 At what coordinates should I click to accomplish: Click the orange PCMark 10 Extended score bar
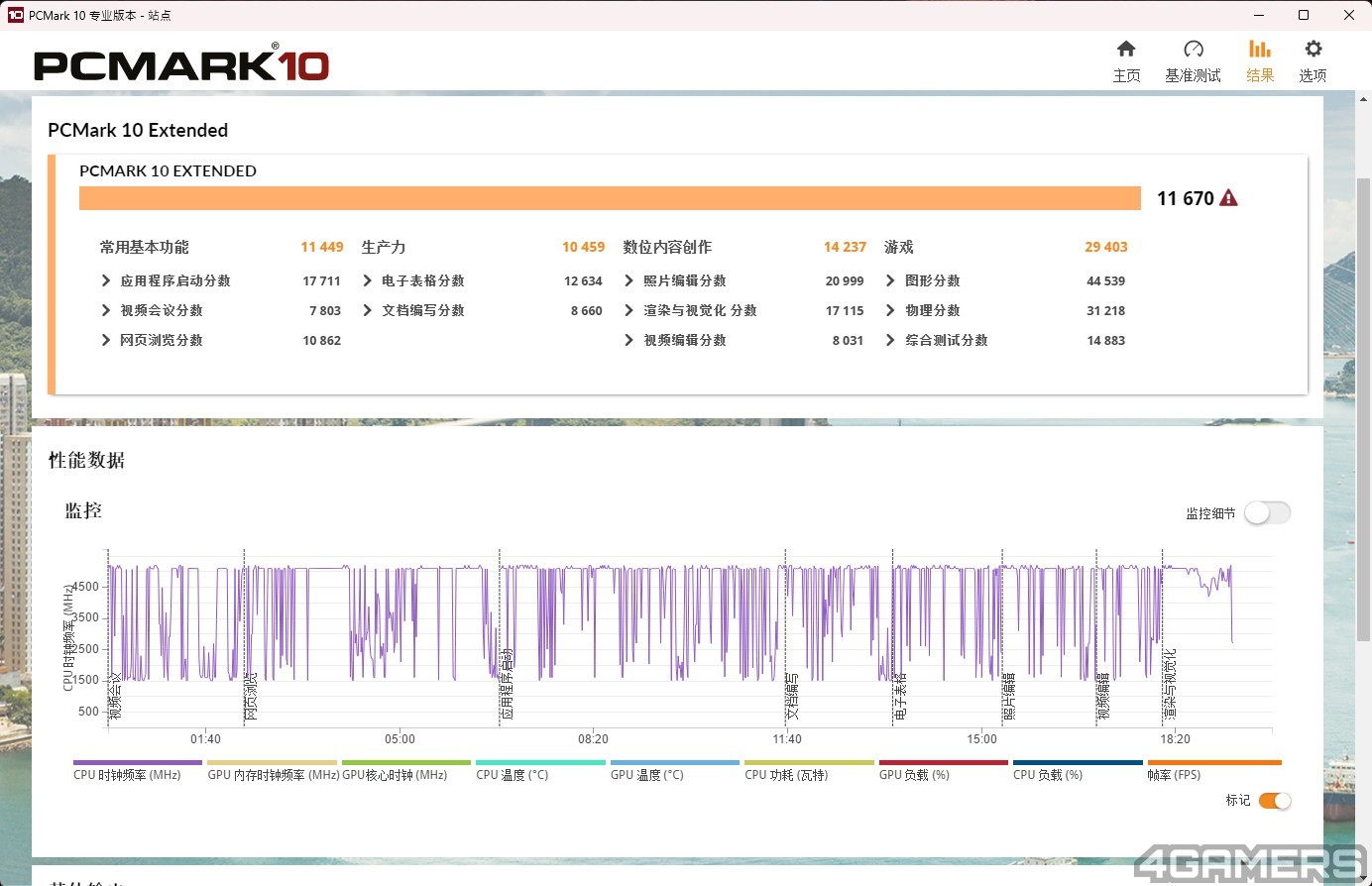(610, 198)
